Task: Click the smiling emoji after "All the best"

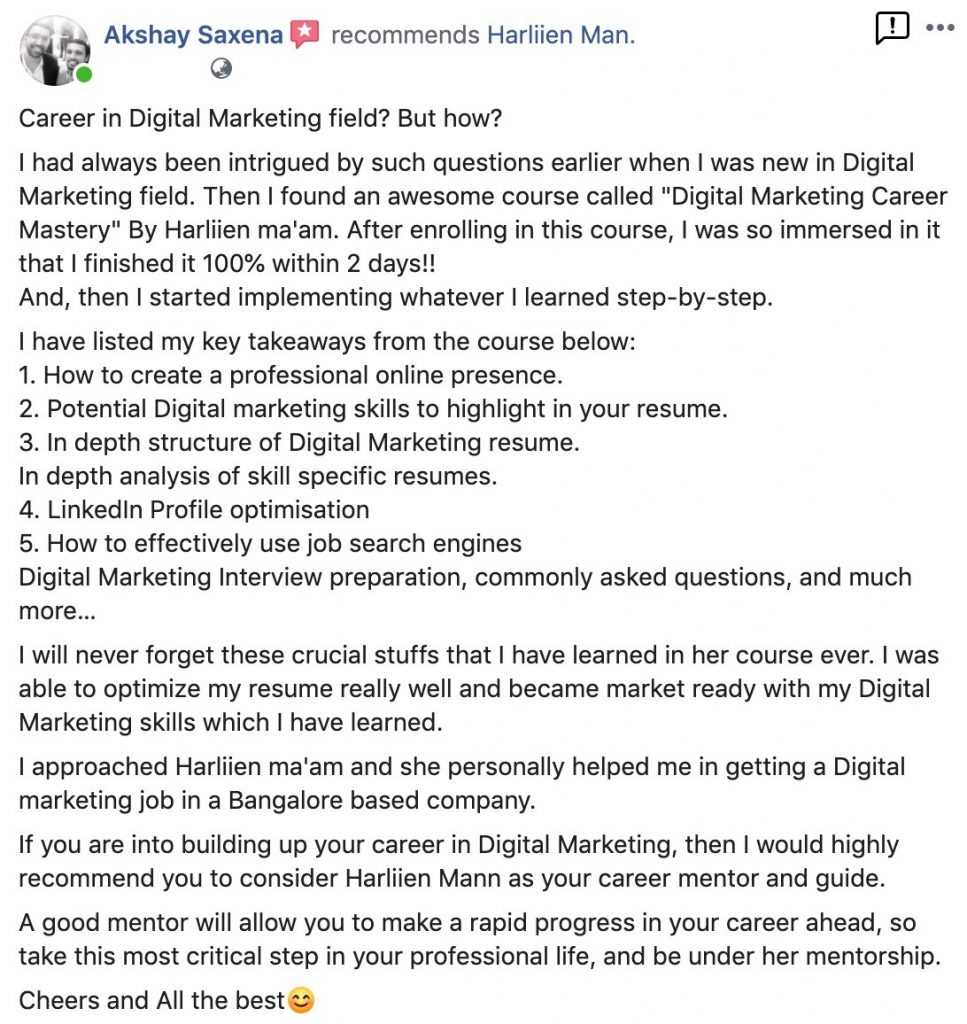Action: (x=302, y=1000)
